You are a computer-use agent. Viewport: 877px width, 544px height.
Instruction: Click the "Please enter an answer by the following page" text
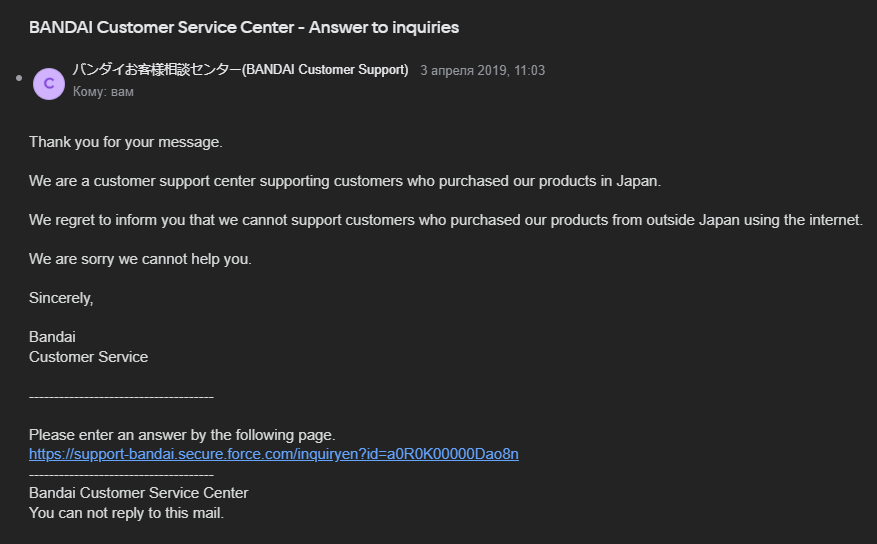click(x=182, y=435)
